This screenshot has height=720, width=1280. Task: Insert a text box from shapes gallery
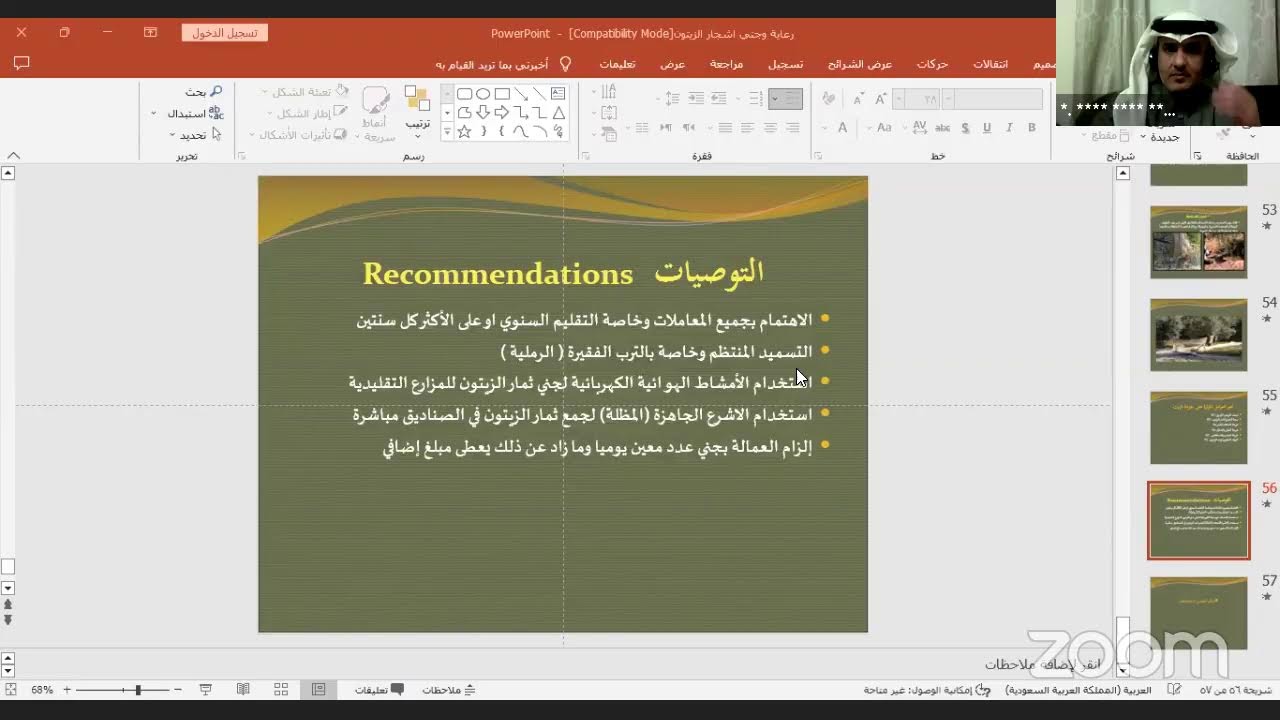tap(557, 94)
